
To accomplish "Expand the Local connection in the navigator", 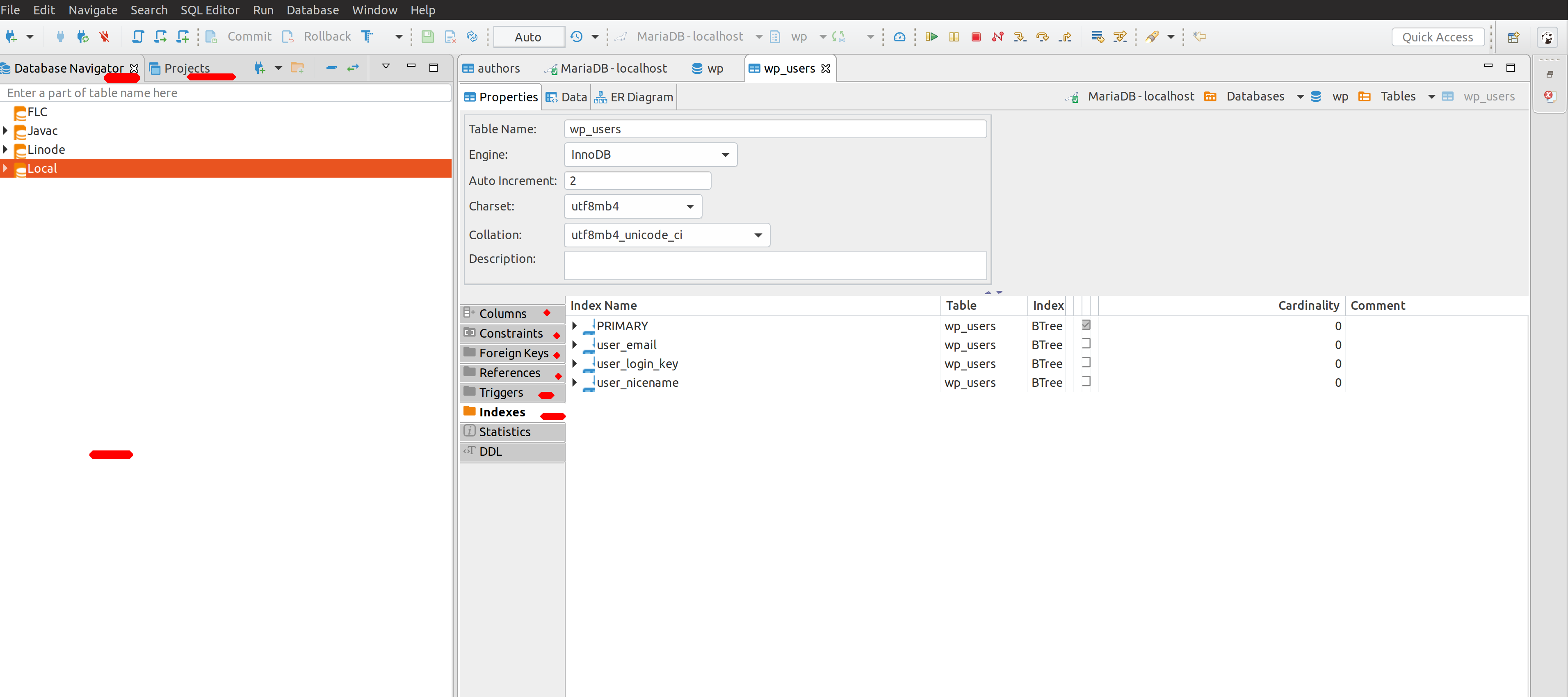I will pyautogui.click(x=6, y=168).
